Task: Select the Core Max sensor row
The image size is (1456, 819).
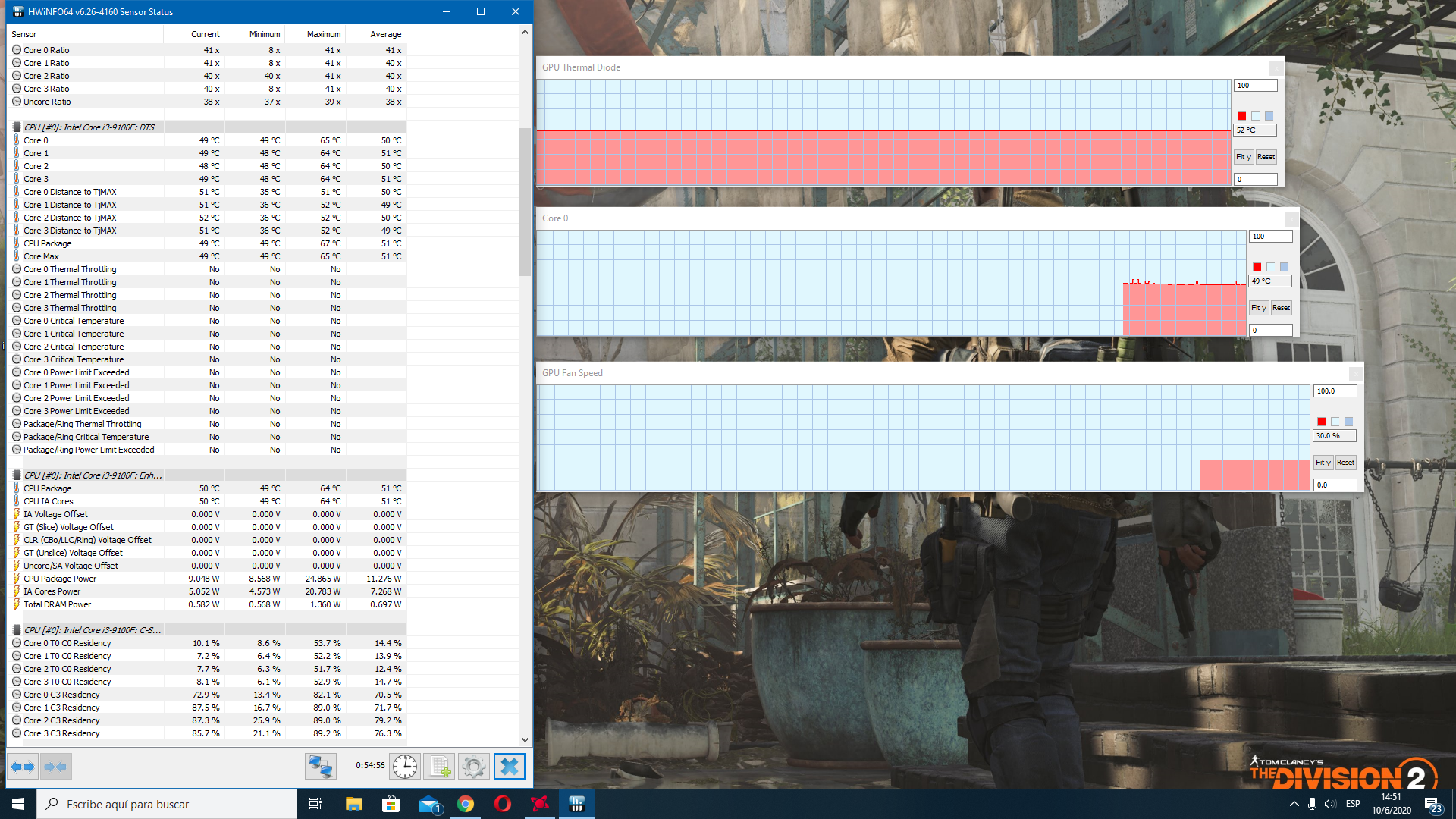Action: (207, 256)
